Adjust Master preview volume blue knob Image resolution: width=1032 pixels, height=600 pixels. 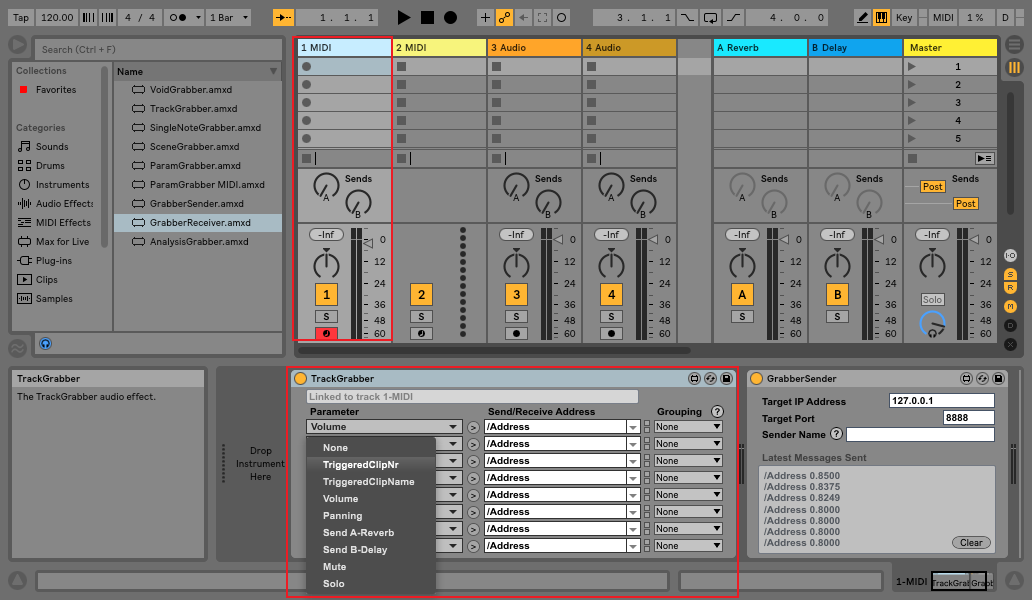pyautogui.click(x=932, y=324)
